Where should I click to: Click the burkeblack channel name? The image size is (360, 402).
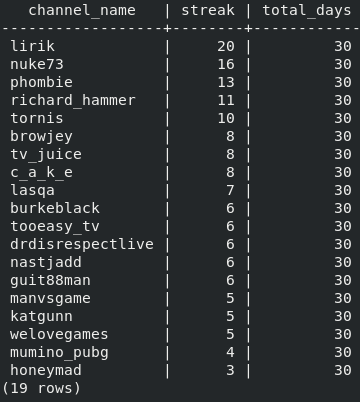tap(55, 208)
